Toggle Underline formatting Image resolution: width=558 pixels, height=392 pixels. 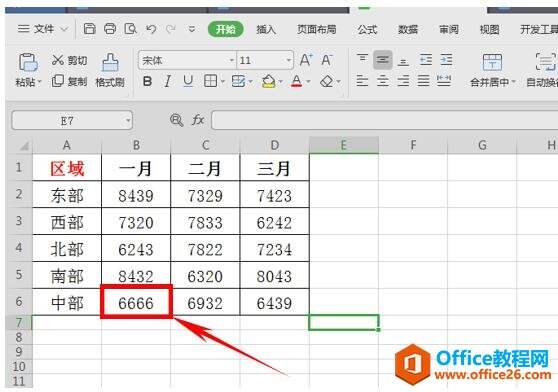[188, 81]
